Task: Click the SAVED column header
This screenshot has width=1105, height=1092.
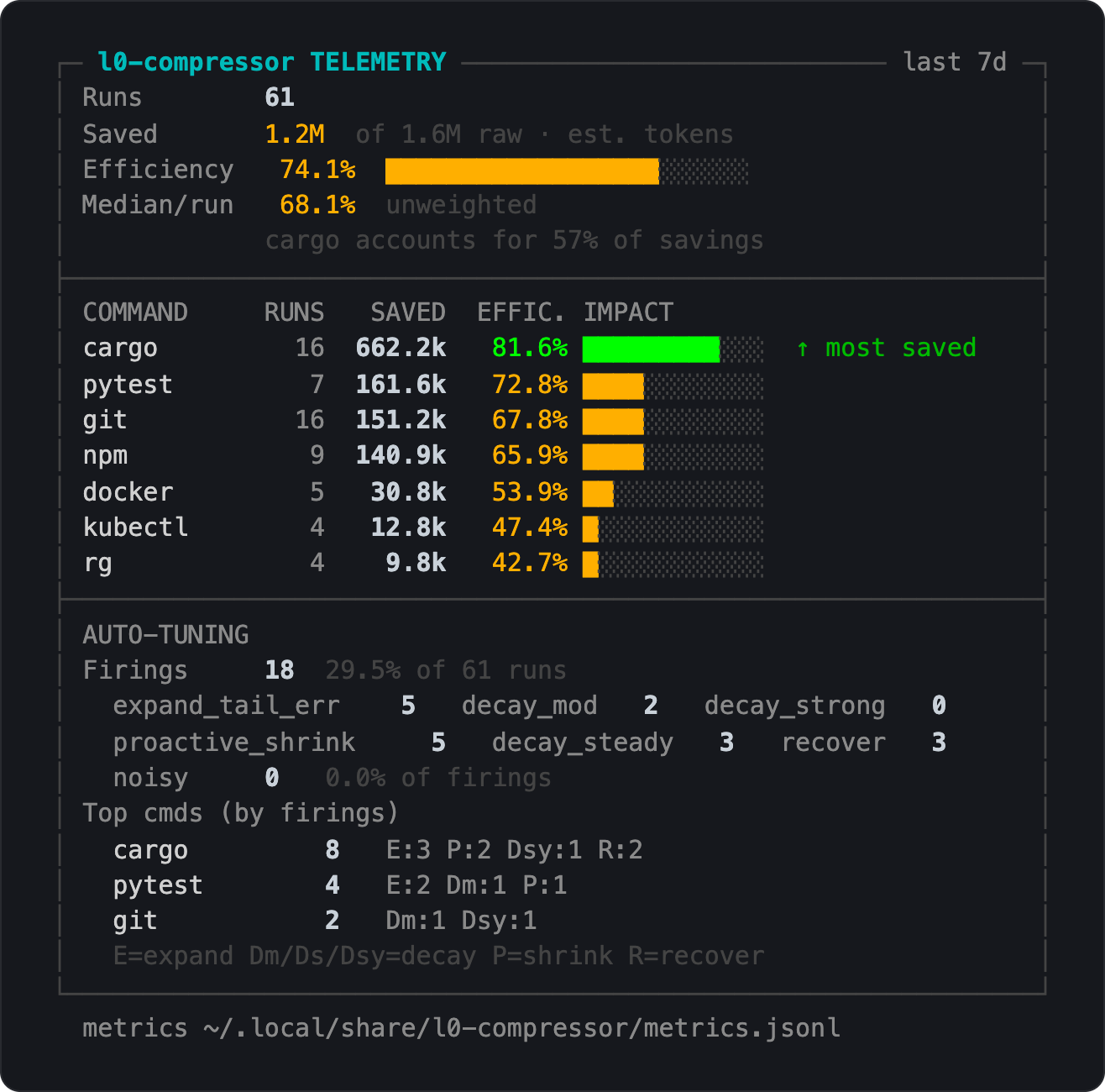Action: click(x=408, y=312)
